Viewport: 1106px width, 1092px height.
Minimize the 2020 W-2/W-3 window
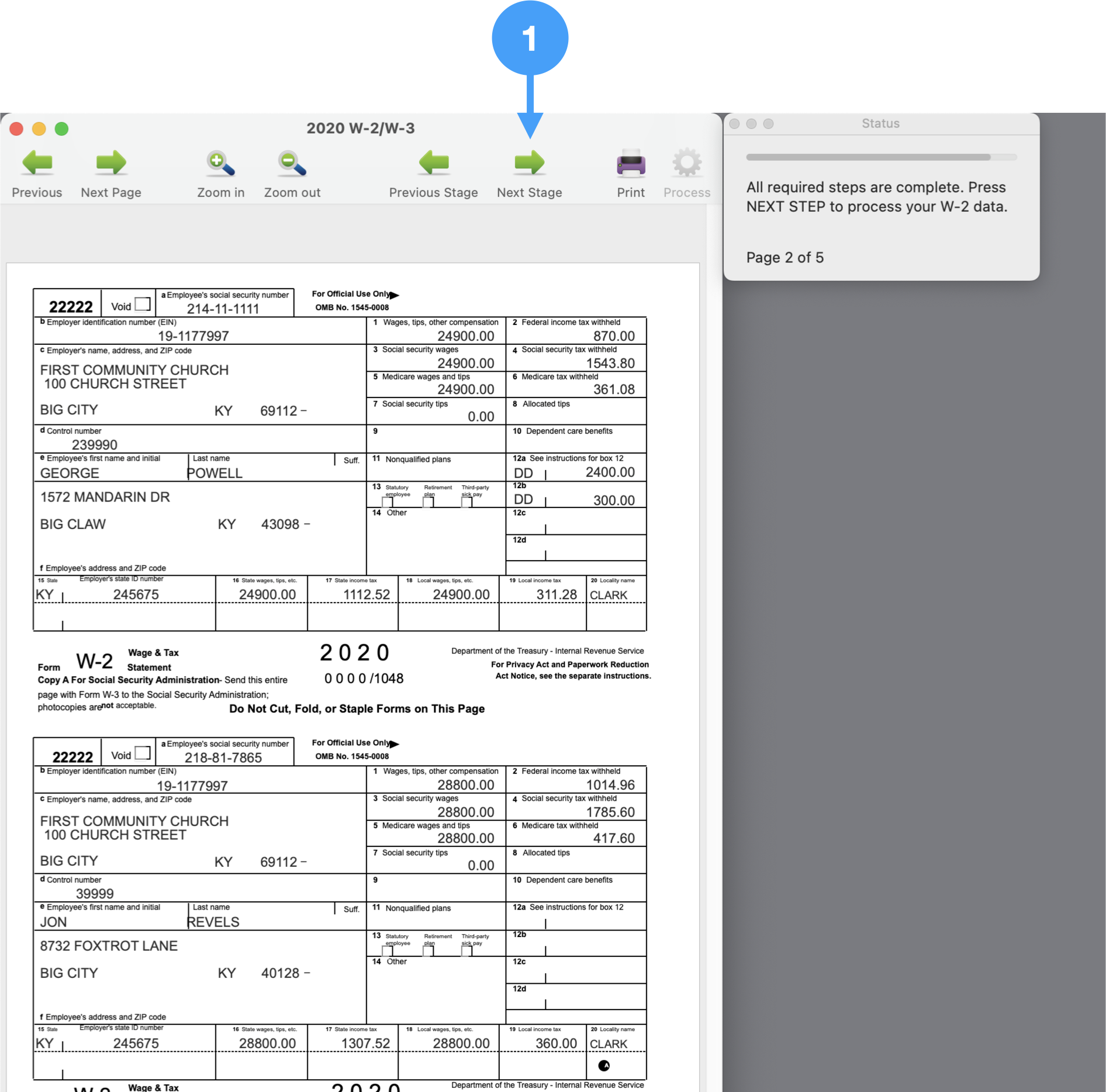(39, 129)
